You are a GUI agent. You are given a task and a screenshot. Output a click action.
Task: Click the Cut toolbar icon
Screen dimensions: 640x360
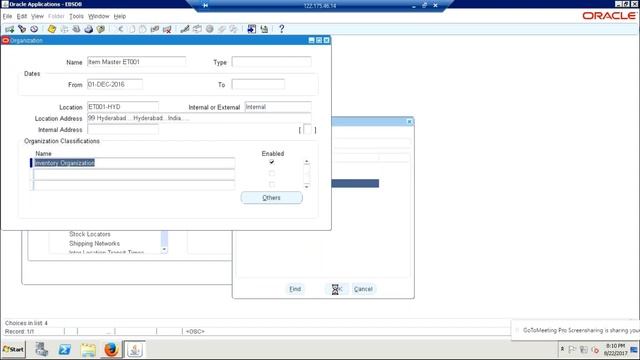tap(120, 29)
